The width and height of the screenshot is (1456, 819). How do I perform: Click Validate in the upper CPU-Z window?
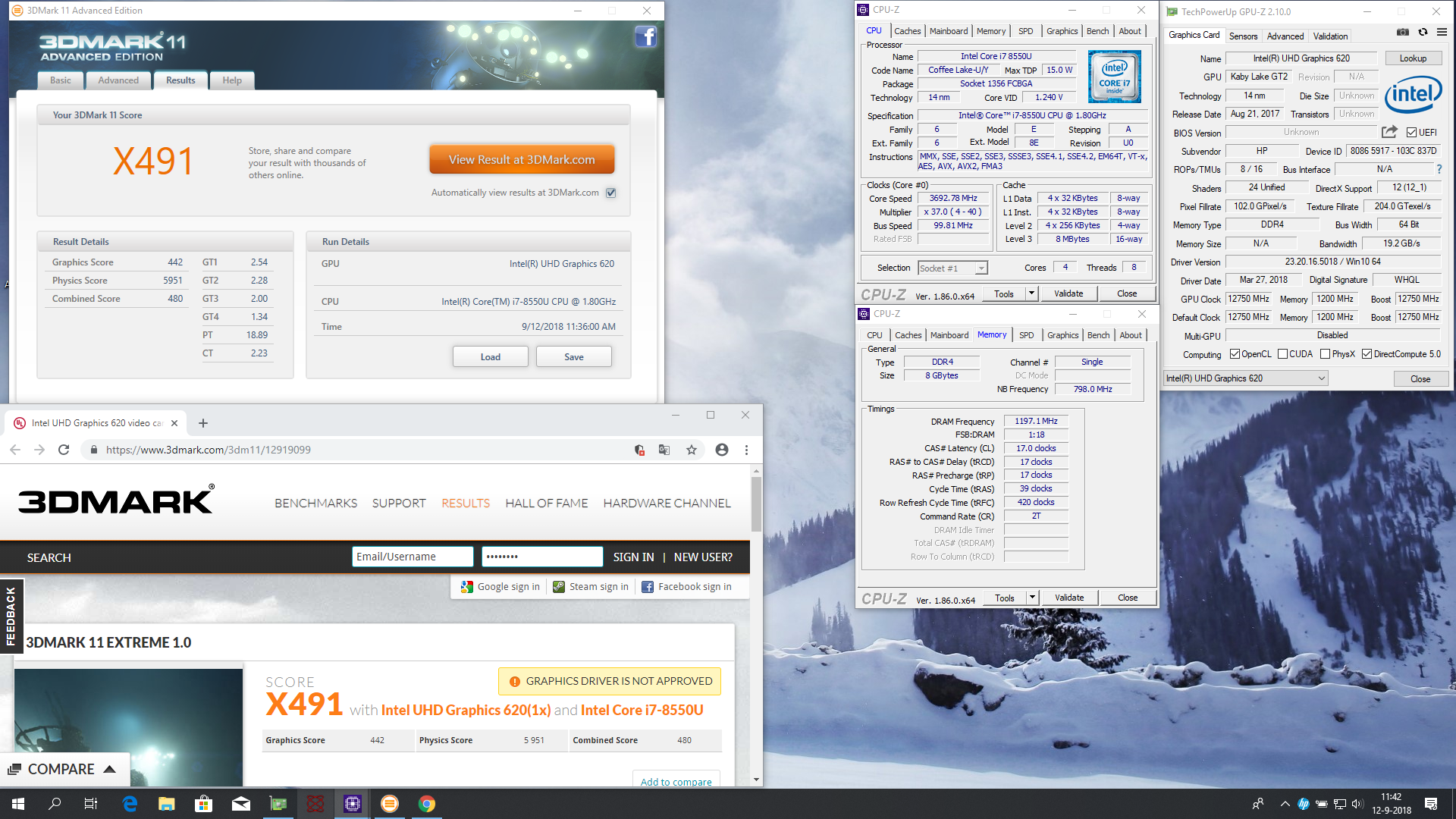[1068, 293]
